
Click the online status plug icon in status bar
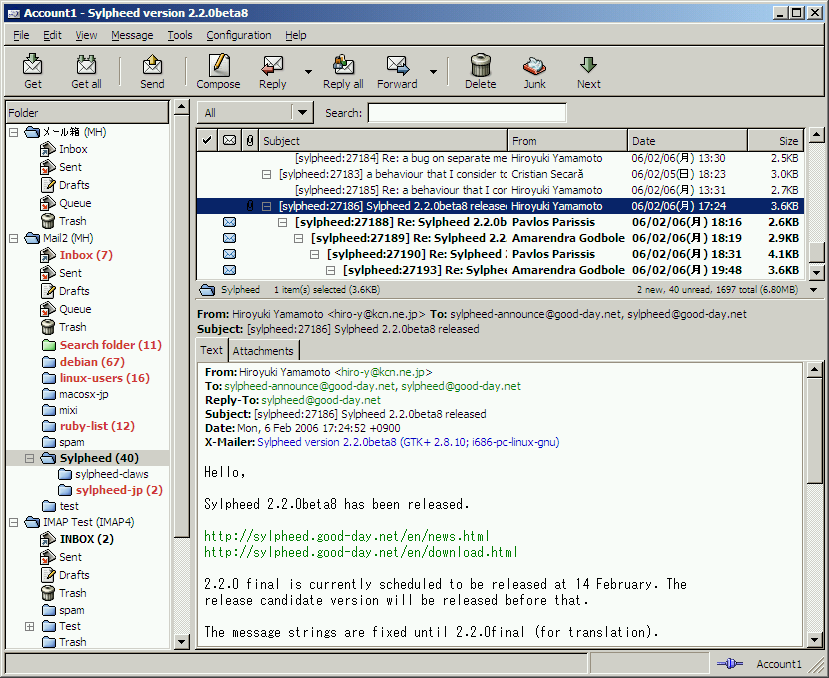730,664
